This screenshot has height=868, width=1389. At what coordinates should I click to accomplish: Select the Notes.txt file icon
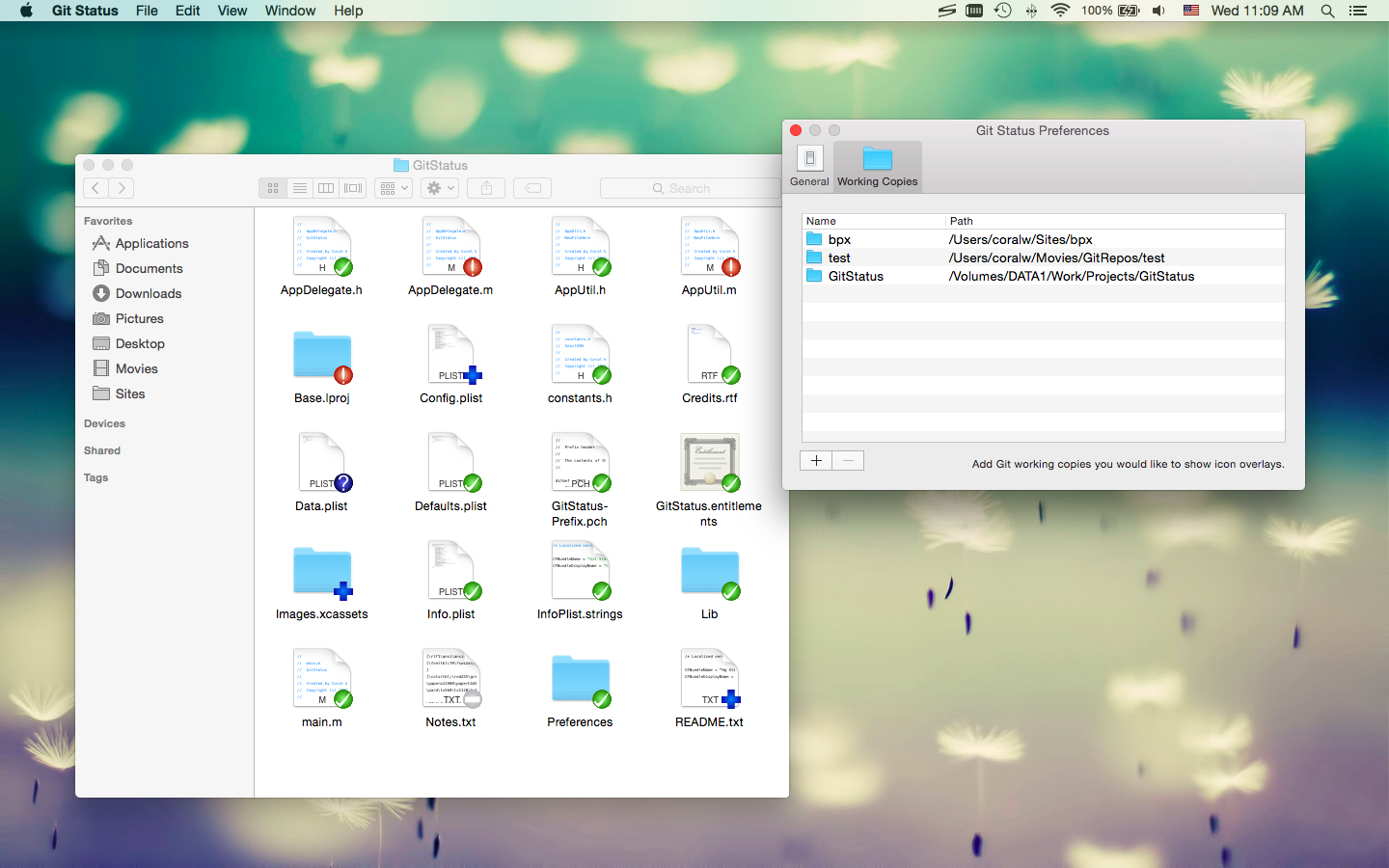click(451, 678)
